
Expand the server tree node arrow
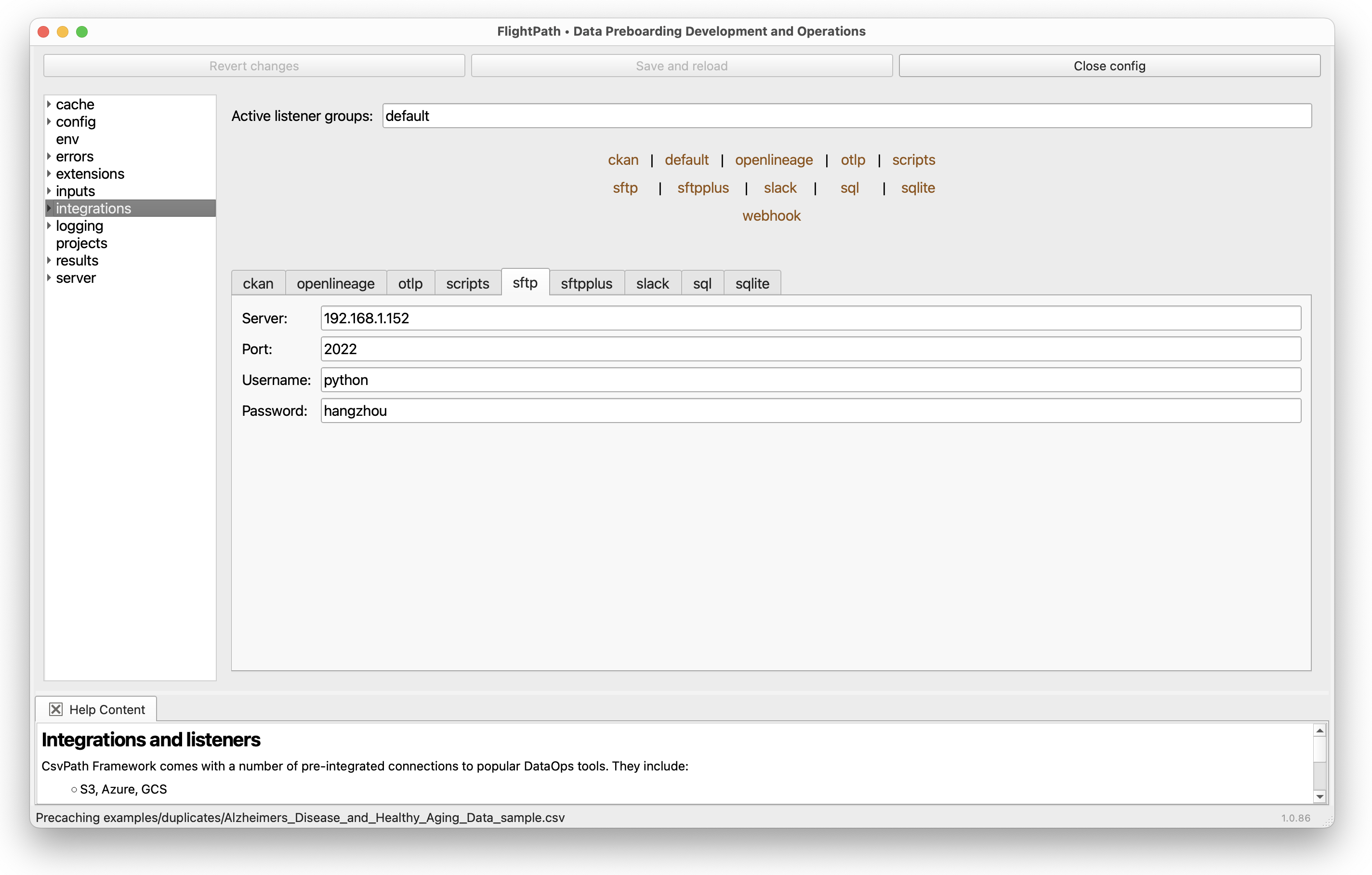click(49, 278)
